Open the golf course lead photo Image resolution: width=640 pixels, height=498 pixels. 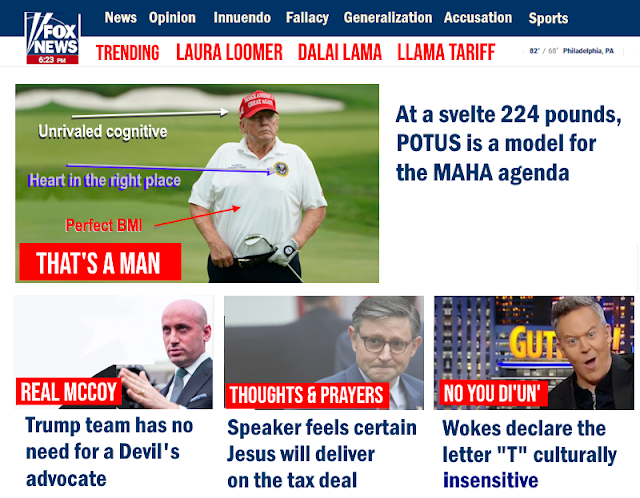point(197,183)
